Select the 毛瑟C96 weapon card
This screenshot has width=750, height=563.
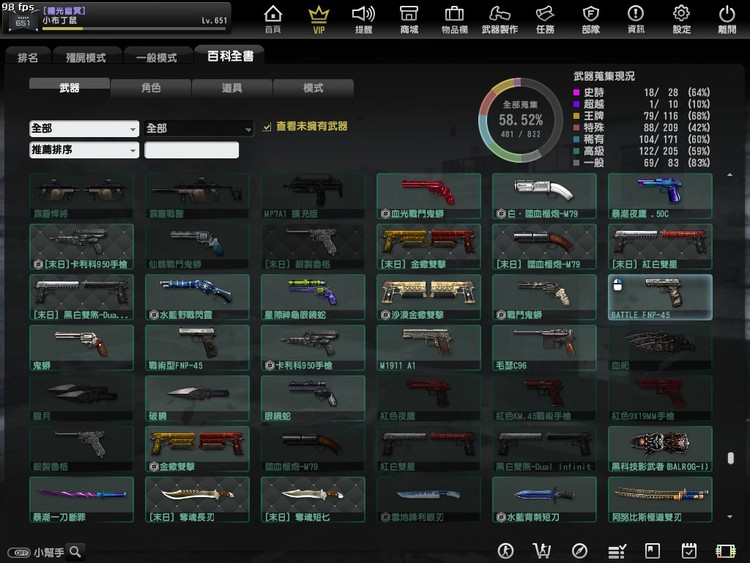click(x=544, y=348)
